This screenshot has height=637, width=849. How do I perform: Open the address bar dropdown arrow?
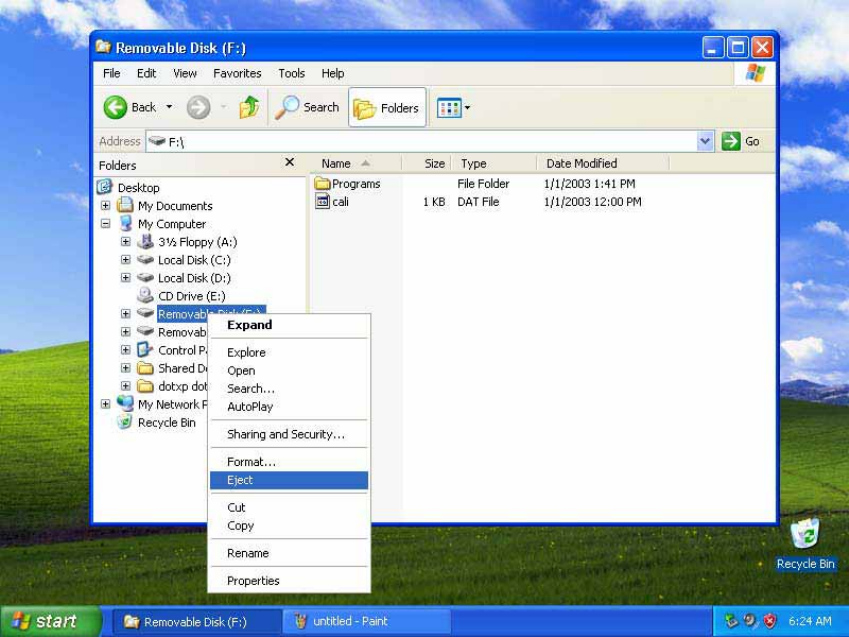click(704, 141)
